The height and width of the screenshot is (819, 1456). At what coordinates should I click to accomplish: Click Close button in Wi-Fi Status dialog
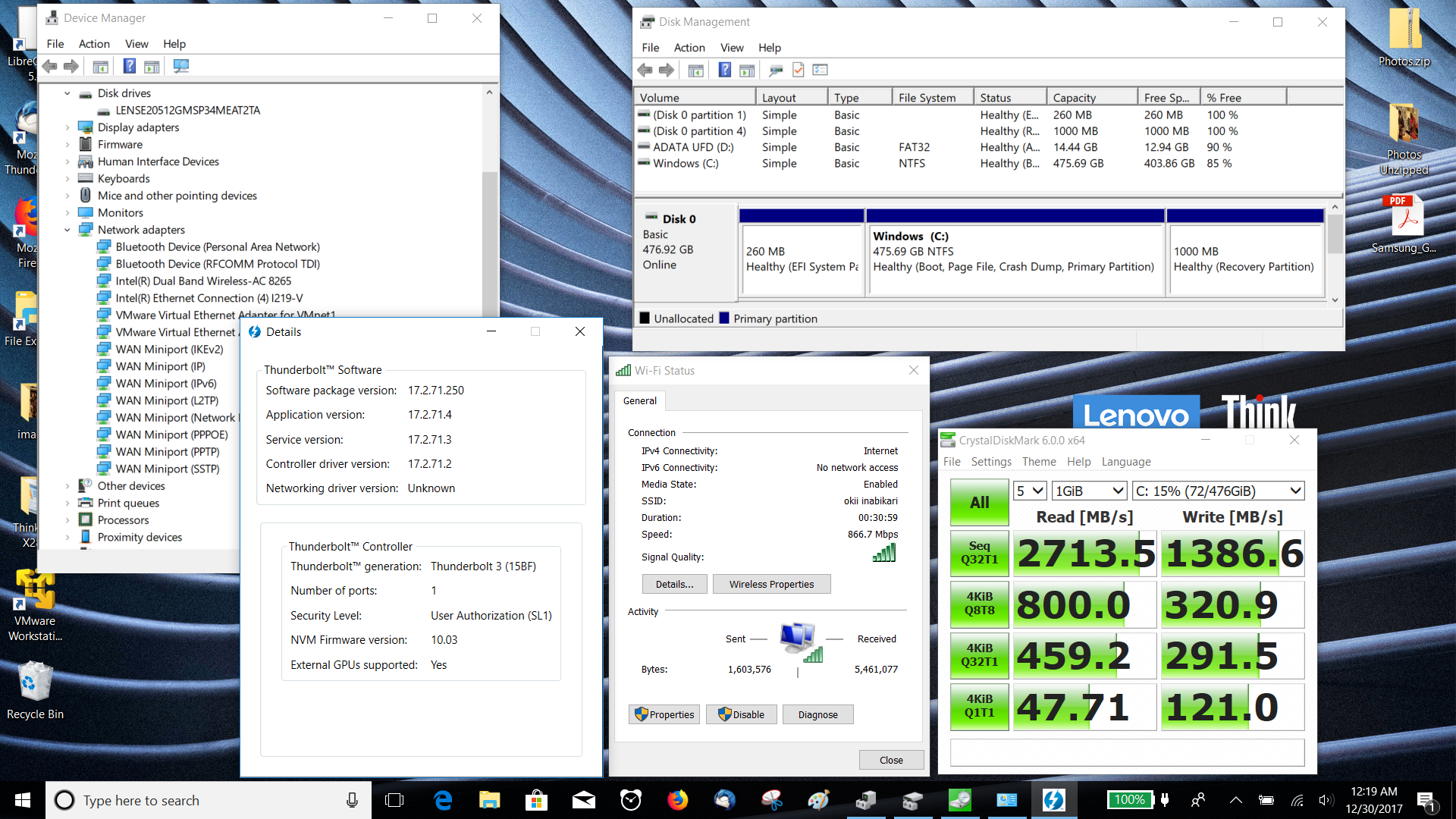[891, 760]
